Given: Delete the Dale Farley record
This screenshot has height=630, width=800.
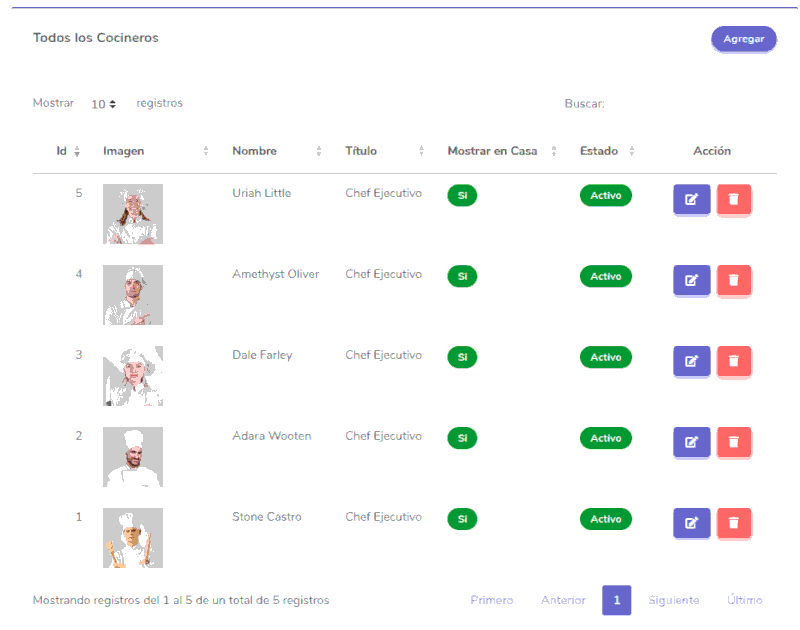Looking at the screenshot, I should (x=734, y=361).
